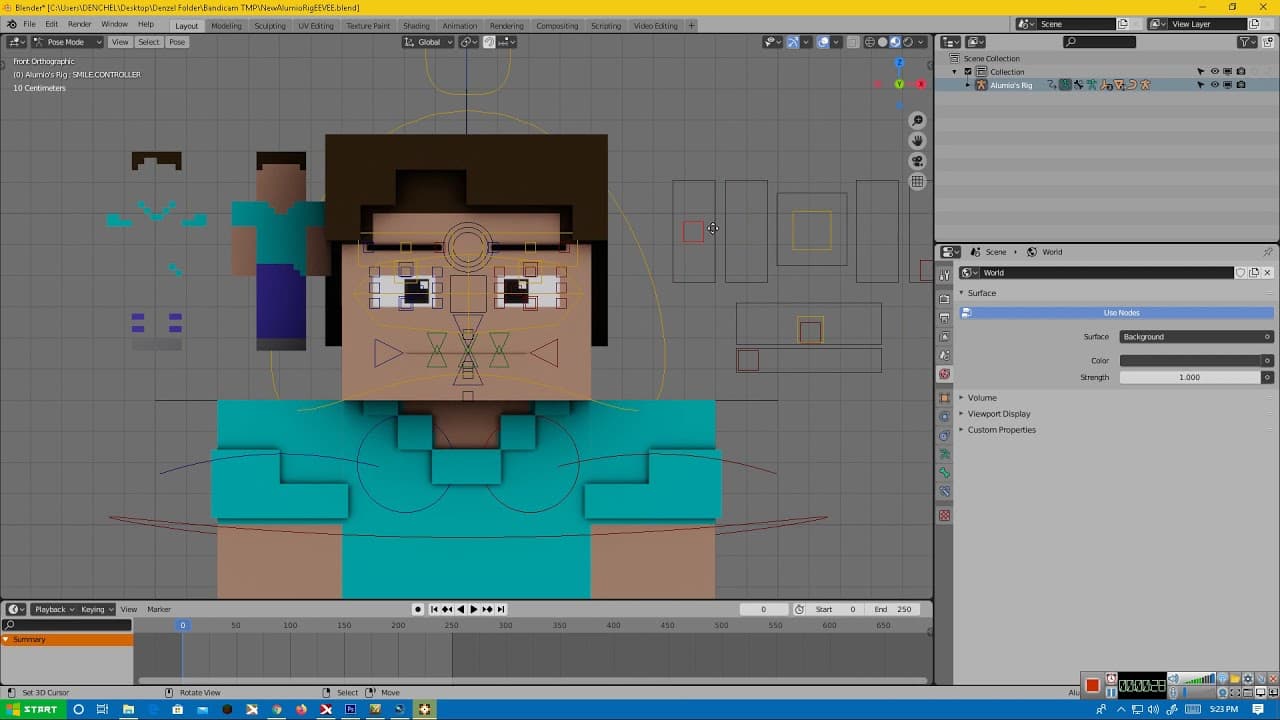Open the Tool properties tab
The image size is (1280, 720).
click(x=945, y=275)
